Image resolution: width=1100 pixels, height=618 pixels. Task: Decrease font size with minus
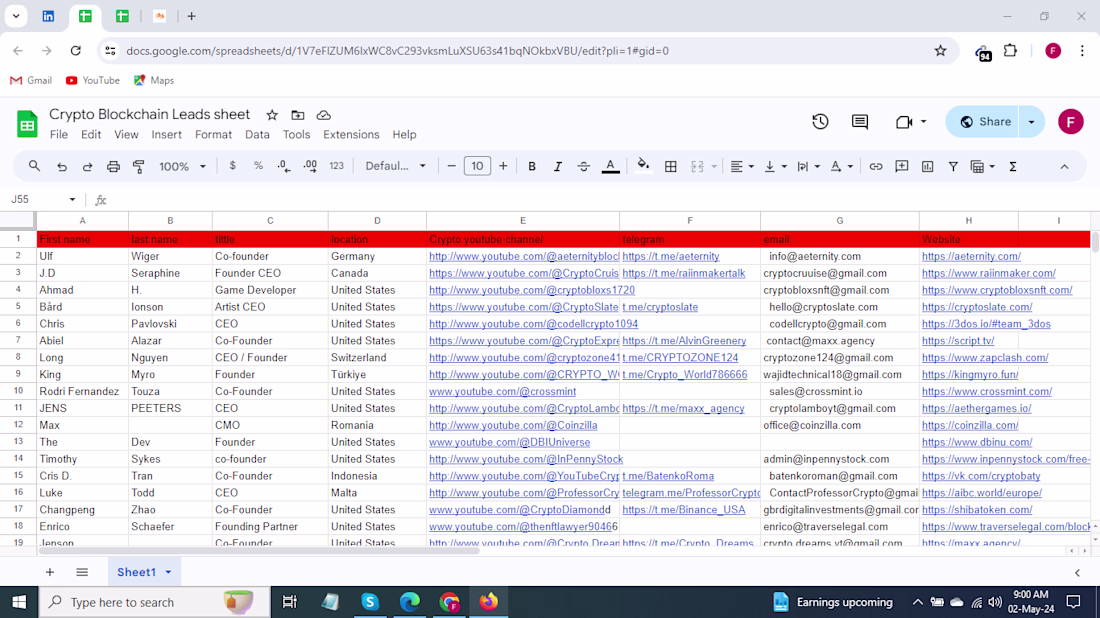click(451, 166)
